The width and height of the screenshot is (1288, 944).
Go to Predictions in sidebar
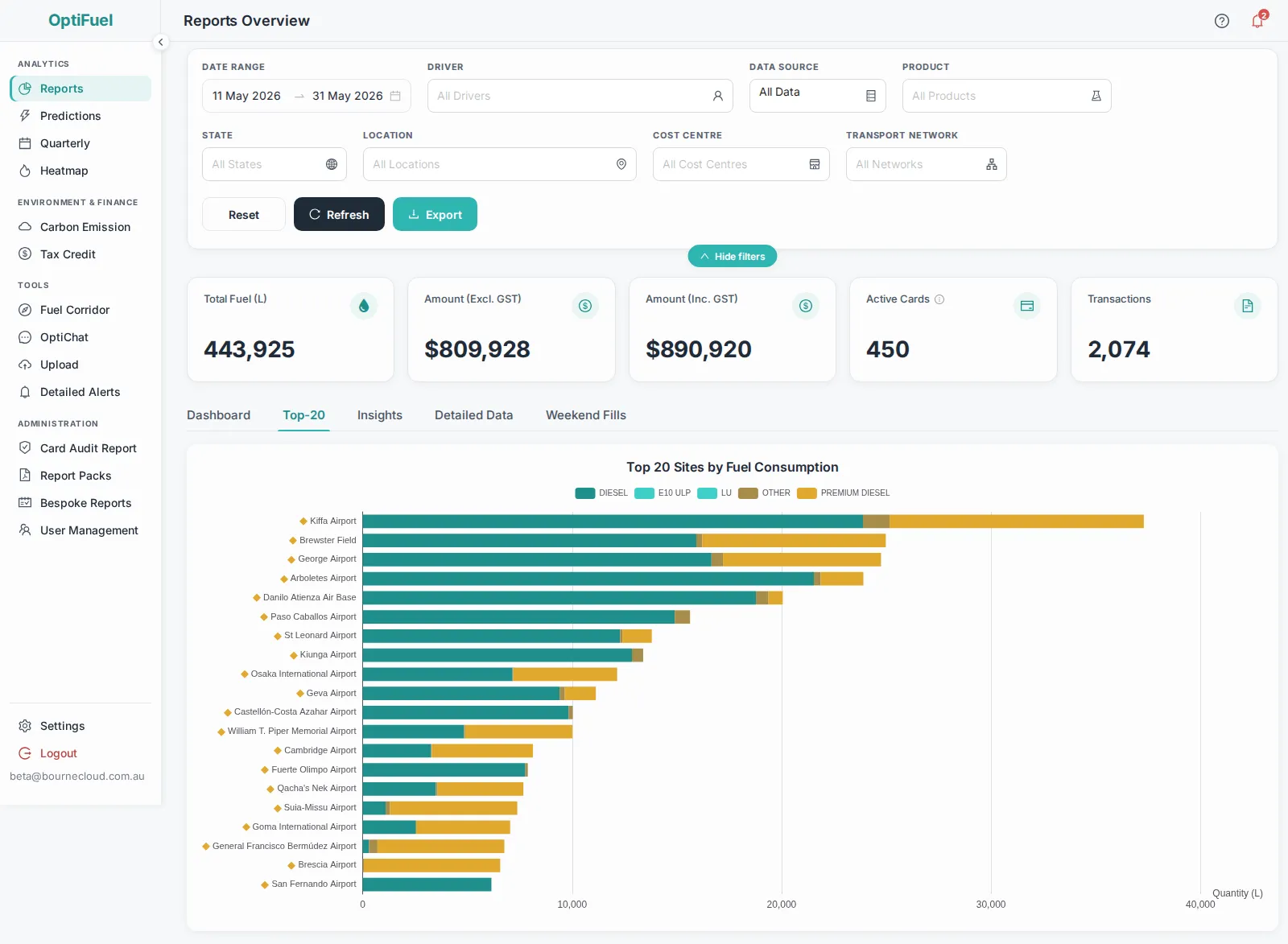[80, 116]
